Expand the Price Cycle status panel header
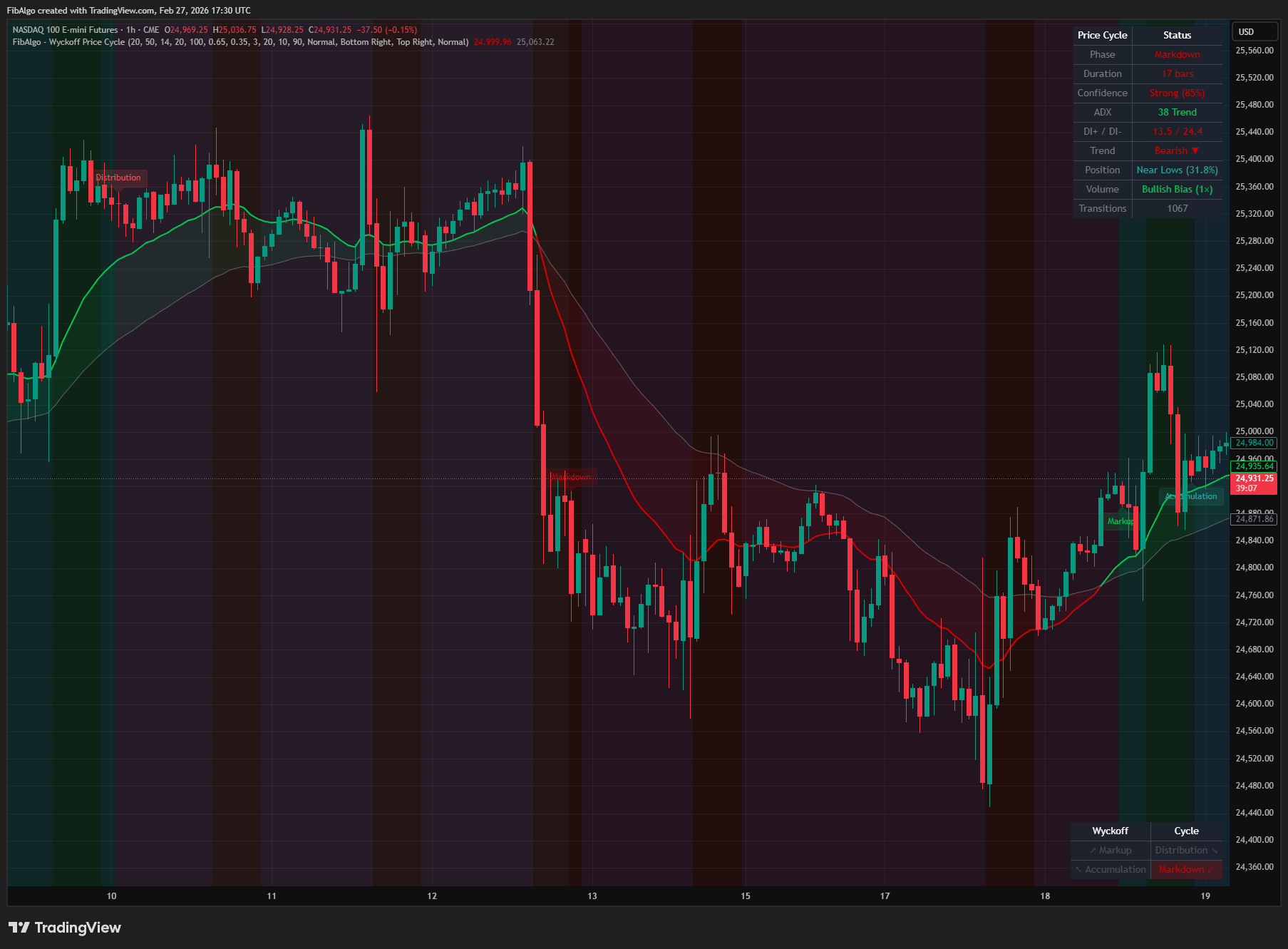The height and width of the screenshot is (949, 1288). (1102, 35)
